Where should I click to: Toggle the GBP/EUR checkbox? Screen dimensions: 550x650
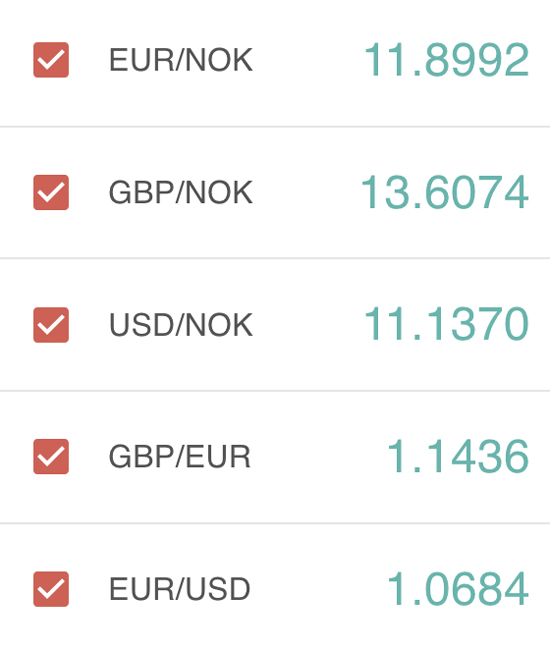point(51,456)
